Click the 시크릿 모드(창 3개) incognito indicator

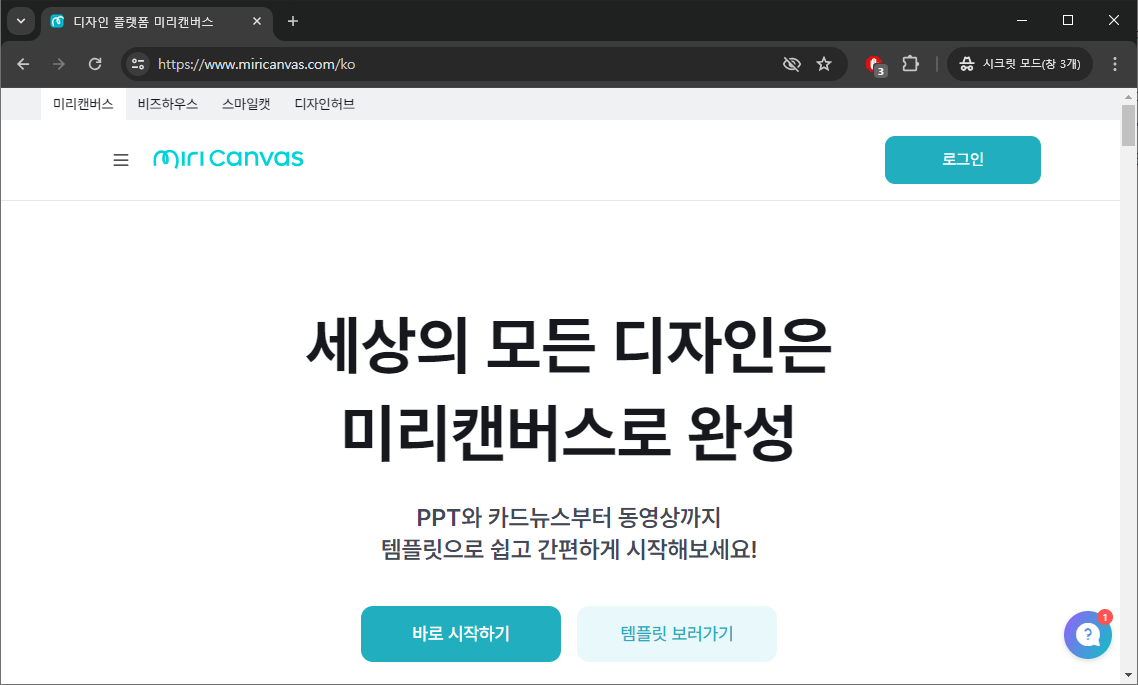(x=1020, y=64)
